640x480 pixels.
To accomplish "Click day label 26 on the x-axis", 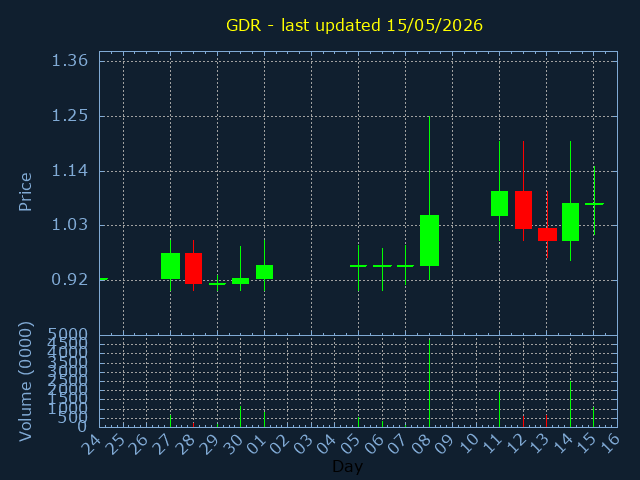I will [x=138, y=444].
